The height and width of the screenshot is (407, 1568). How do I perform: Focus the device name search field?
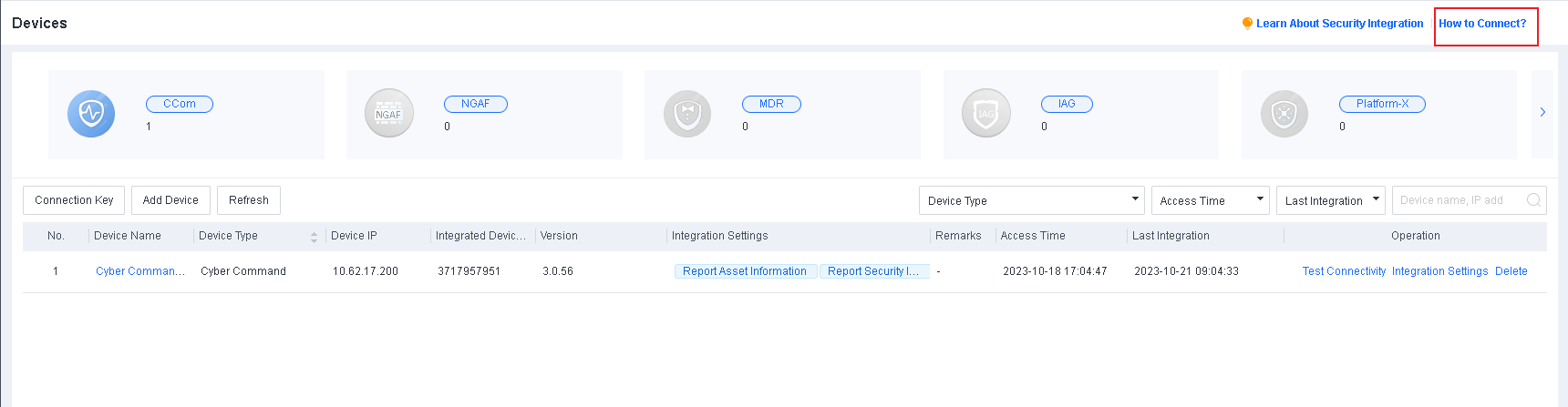coord(1457,200)
